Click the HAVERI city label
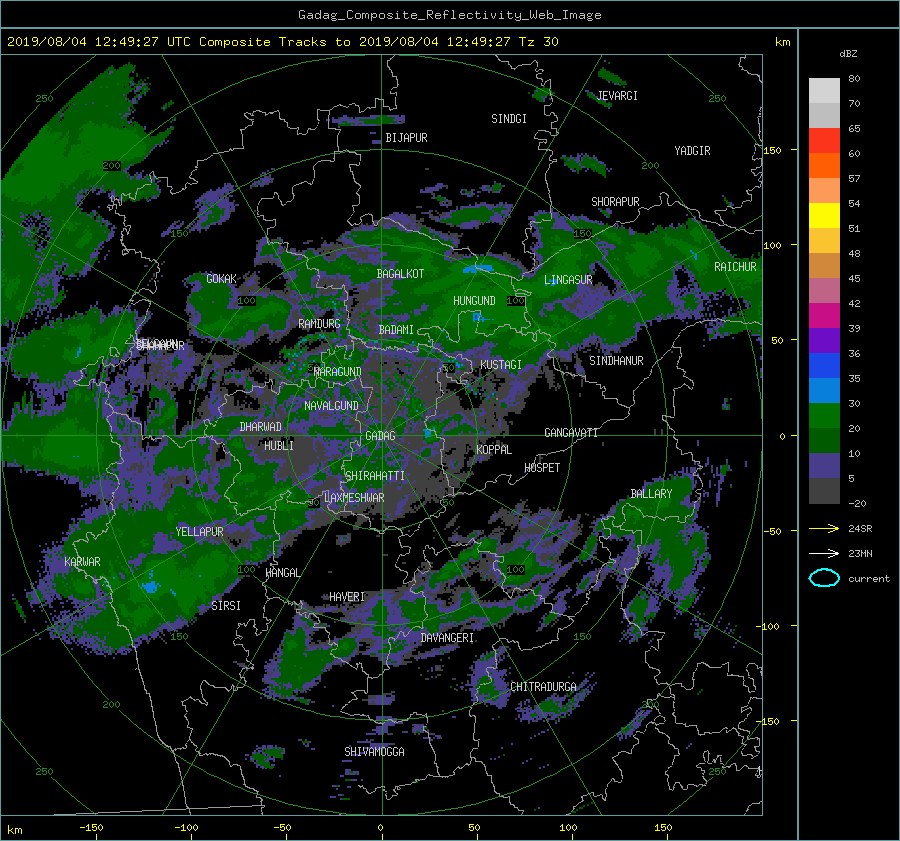The image size is (900, 841). (347, 598)
